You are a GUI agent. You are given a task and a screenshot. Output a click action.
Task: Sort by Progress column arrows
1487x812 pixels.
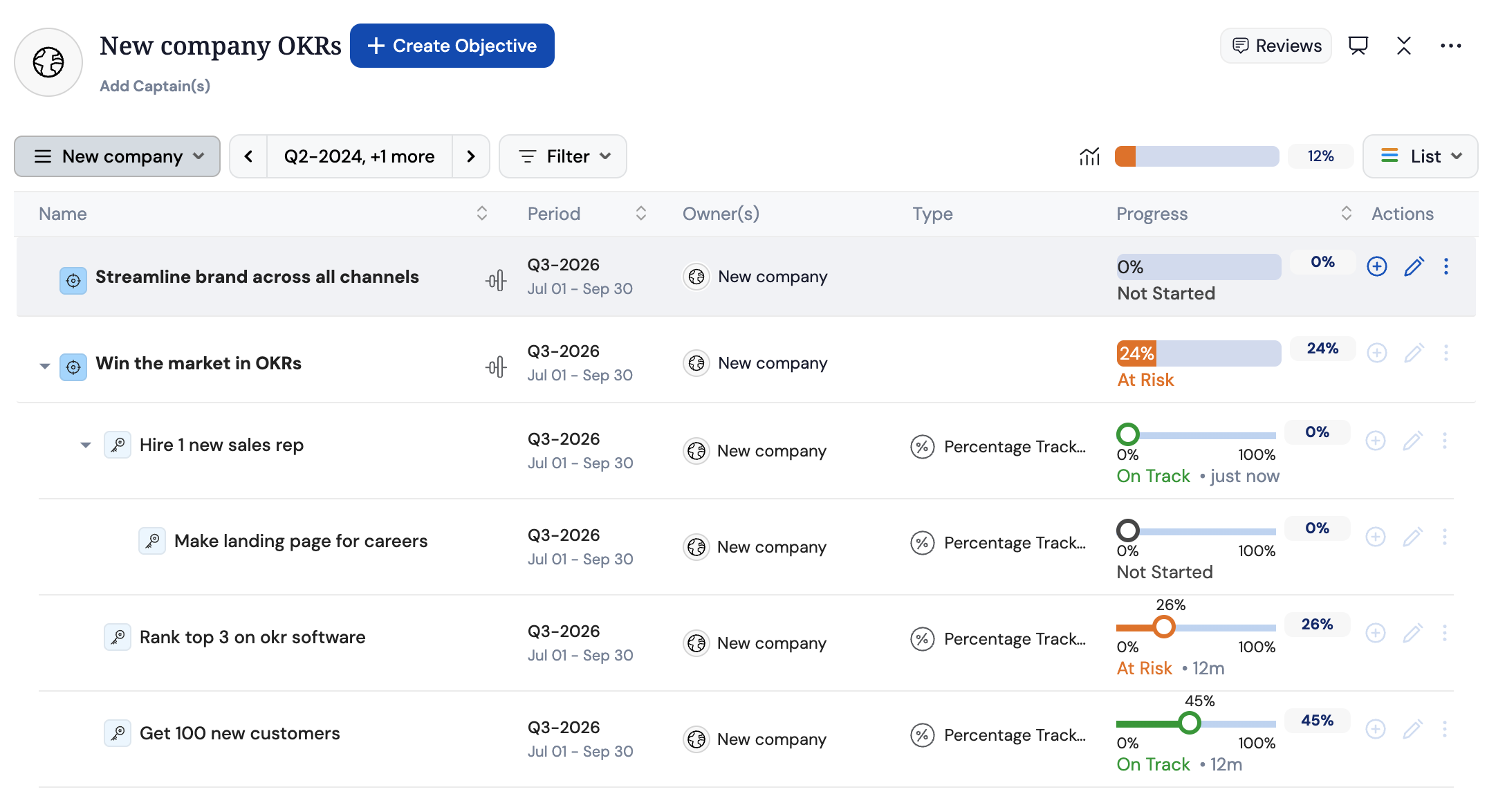pos(1346,214)
